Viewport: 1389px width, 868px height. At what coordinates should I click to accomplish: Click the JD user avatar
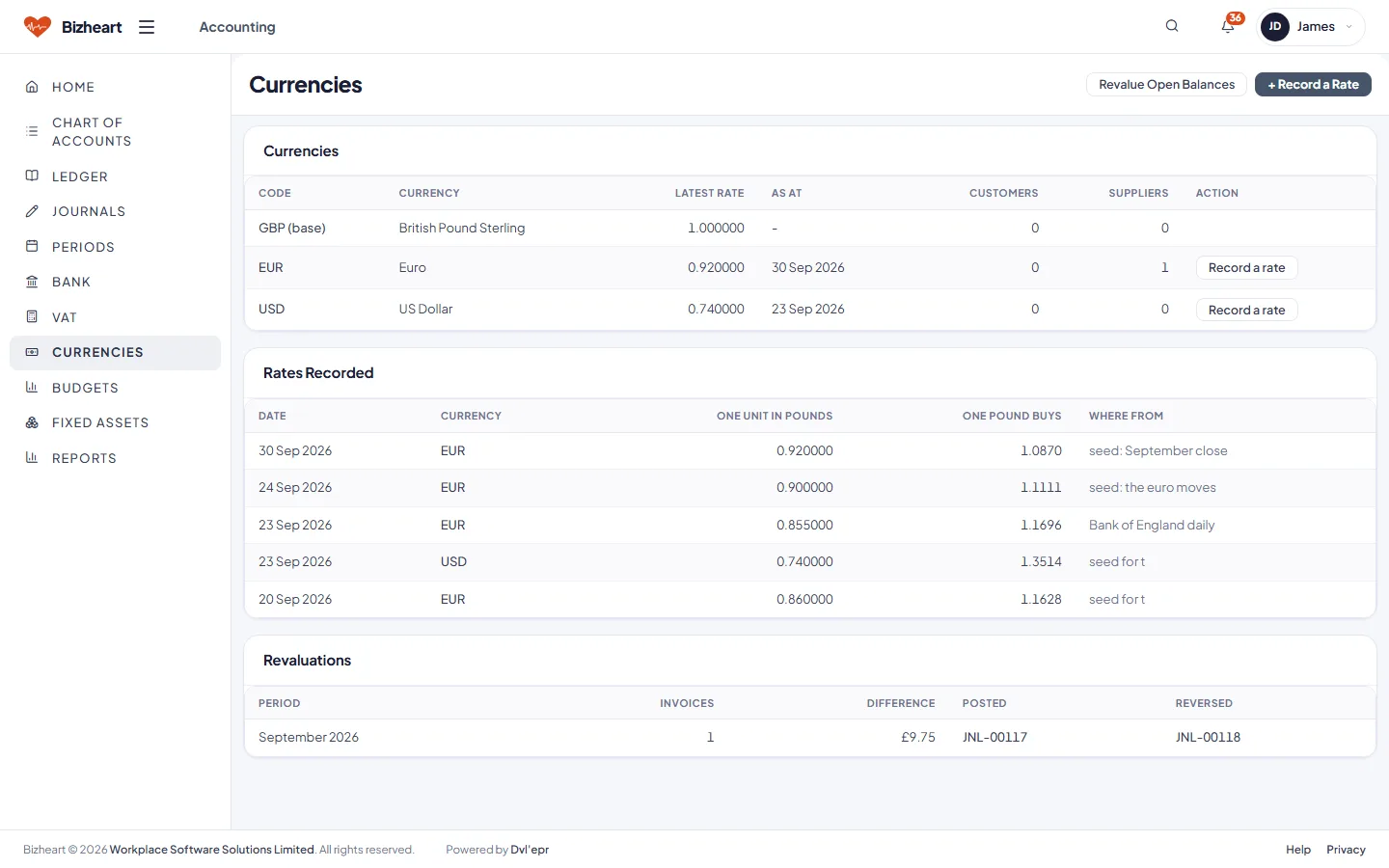[x=1275, y=27]
